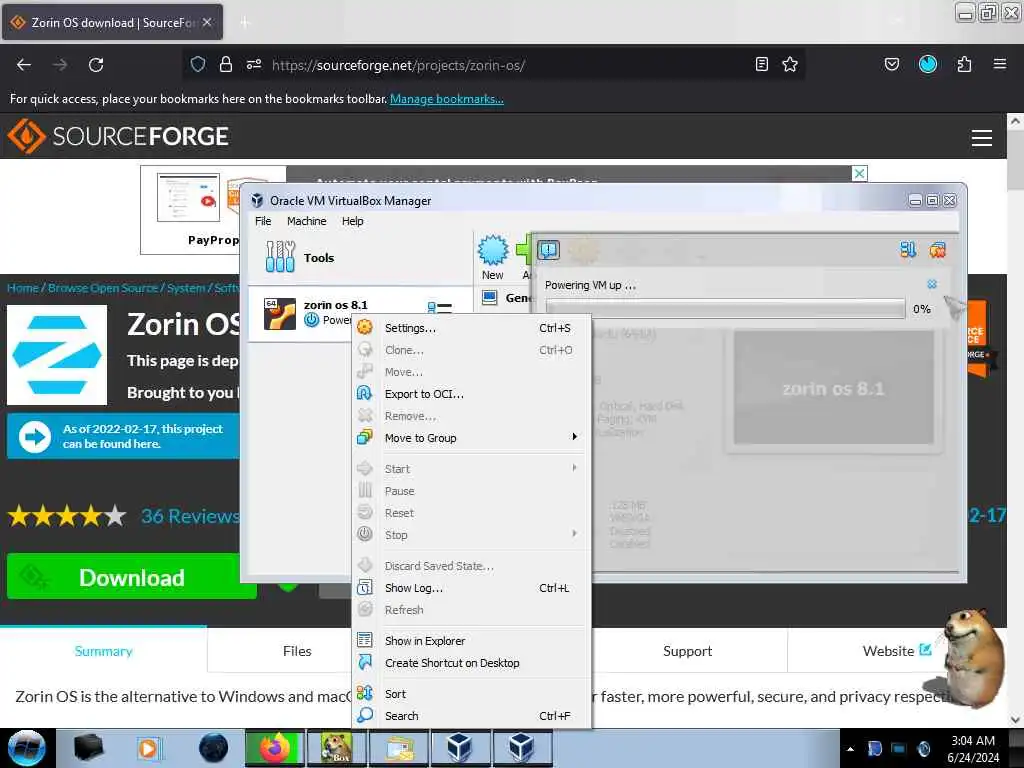Select Show in Explorer menu entry
The image size is (1024, 768).
[472, 641]
